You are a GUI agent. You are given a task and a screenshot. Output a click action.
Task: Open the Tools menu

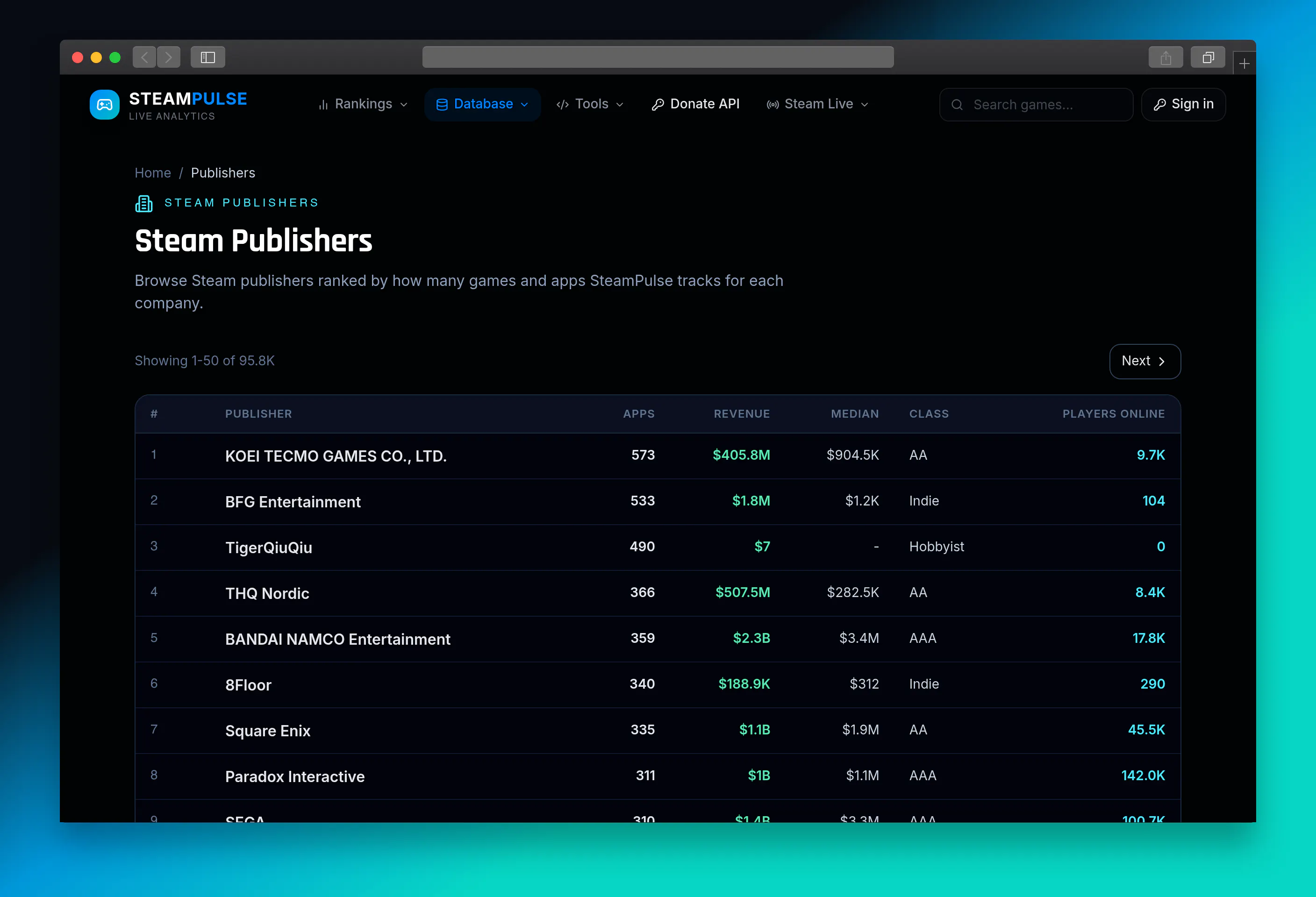[589, 104]
